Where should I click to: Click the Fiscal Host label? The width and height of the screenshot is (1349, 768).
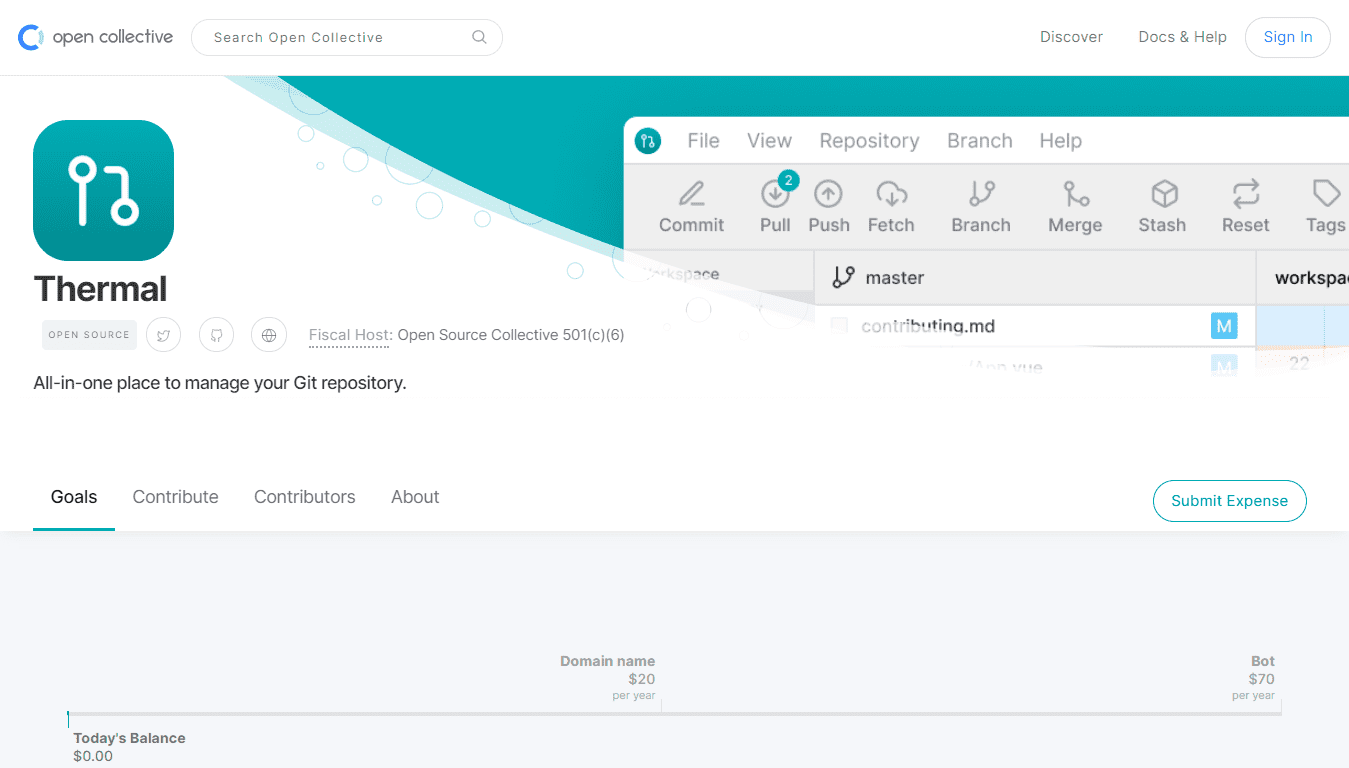click(349, 335)
